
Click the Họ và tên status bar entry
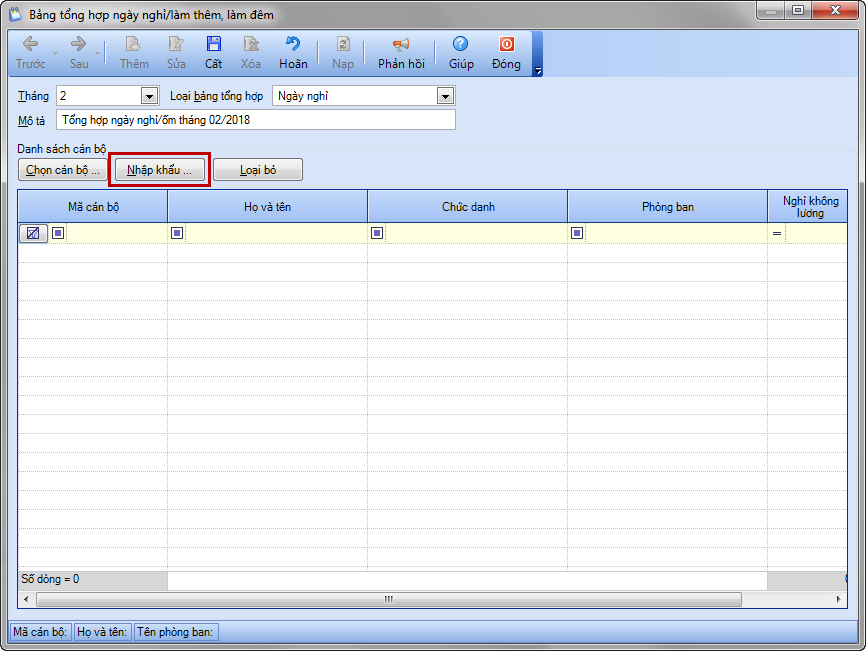pyautogui.click(x=102, y=632)
